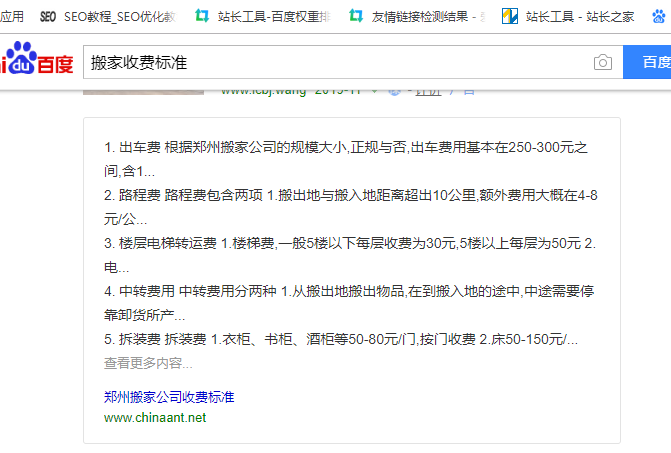This screenshot has height=453, width=671.
Task: Click item 5 拆装费 text
Action: (341, 339)
